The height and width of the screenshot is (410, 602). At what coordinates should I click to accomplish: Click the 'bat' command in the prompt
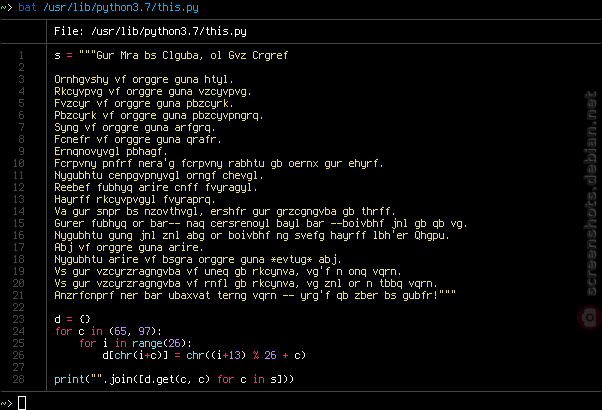pyautogui.click(x=27, y=7)
